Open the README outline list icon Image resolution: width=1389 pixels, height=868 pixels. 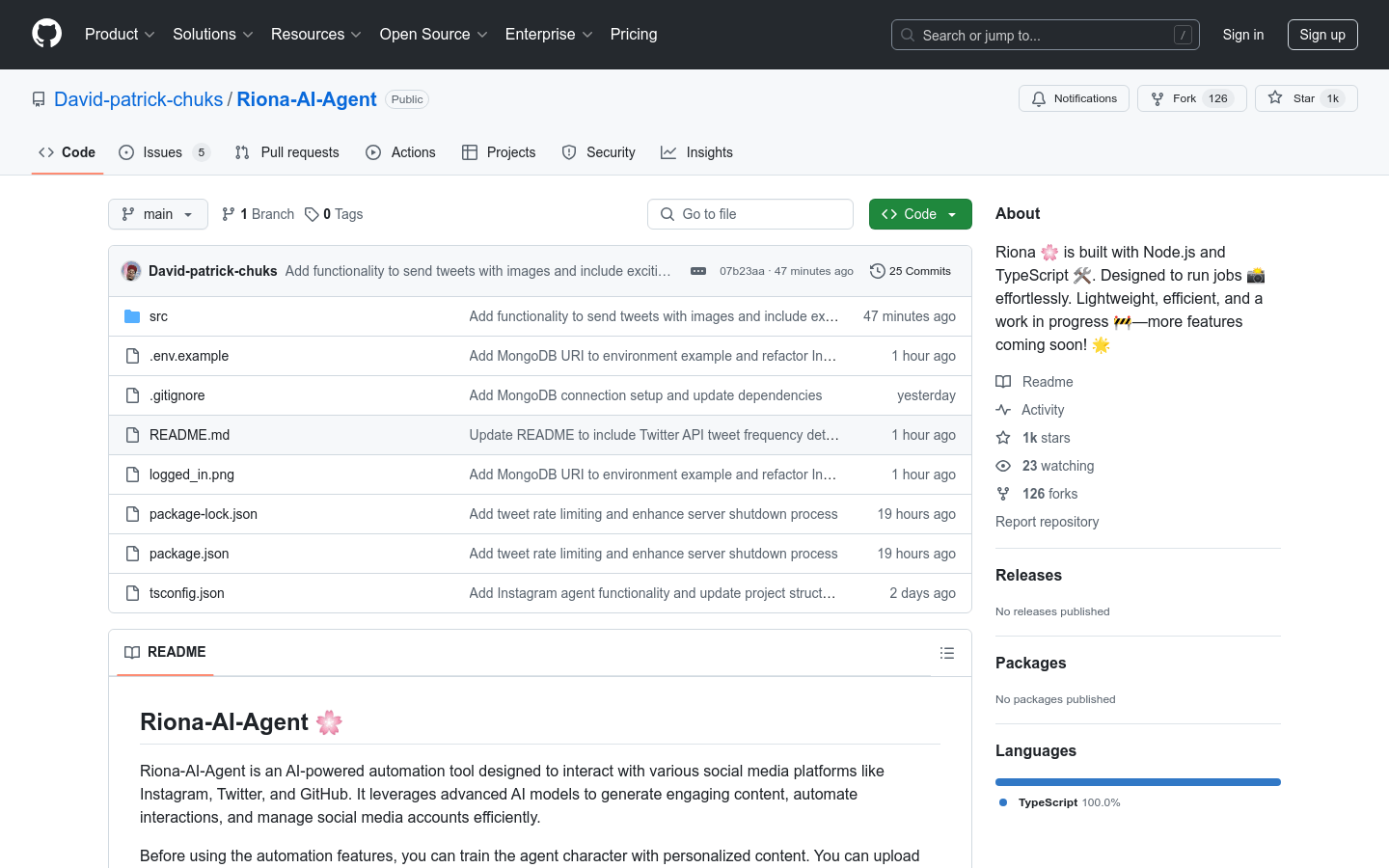[x=947, y=653]
